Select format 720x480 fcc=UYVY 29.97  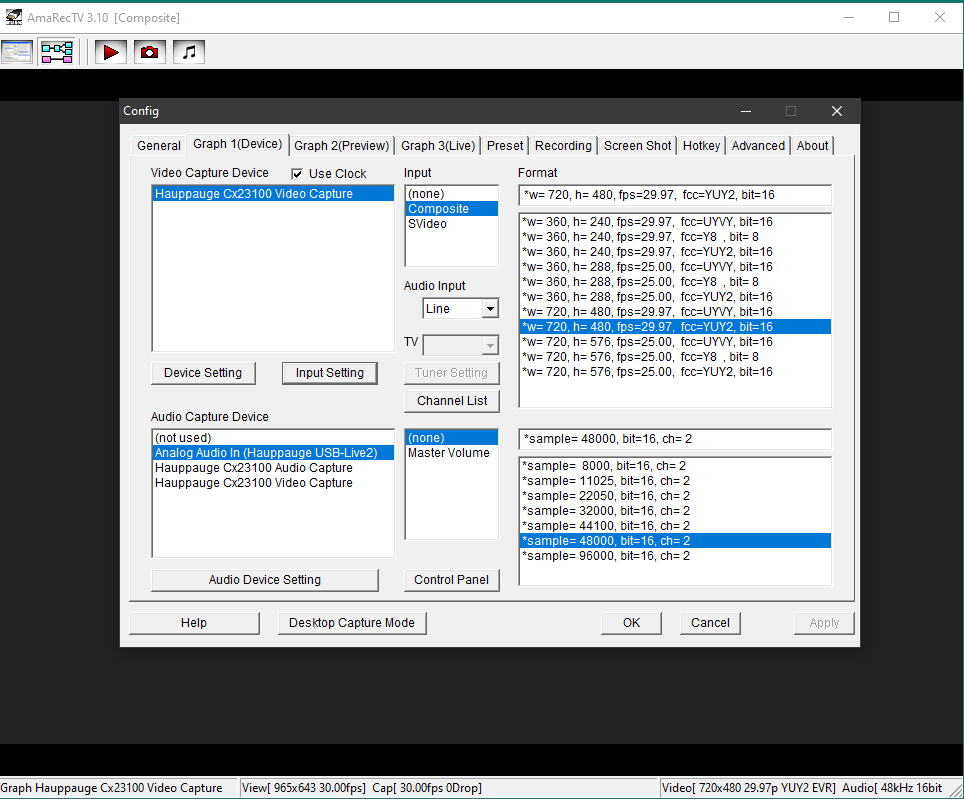click(675, 312)
